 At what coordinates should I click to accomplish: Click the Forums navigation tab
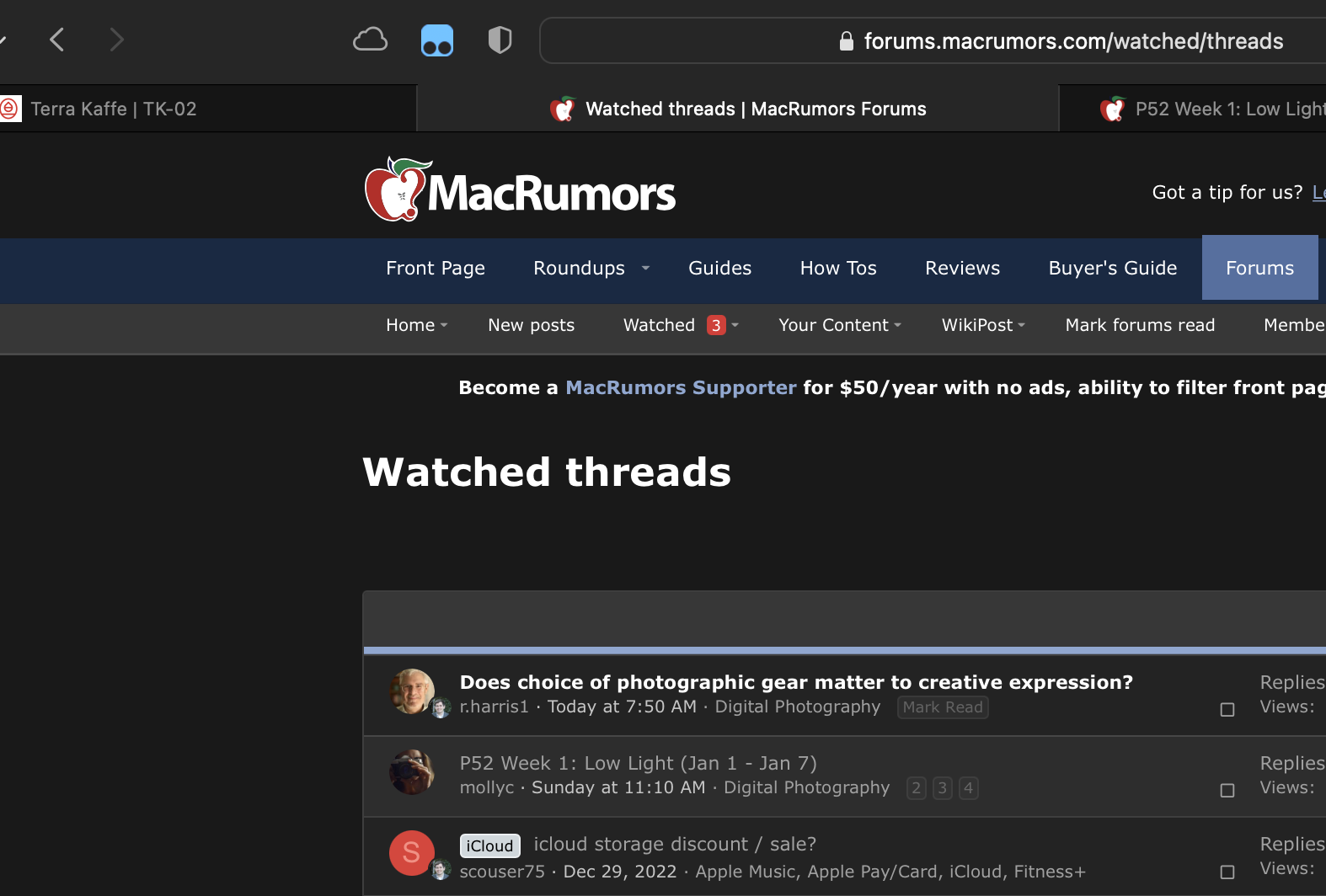point(1259,268)
